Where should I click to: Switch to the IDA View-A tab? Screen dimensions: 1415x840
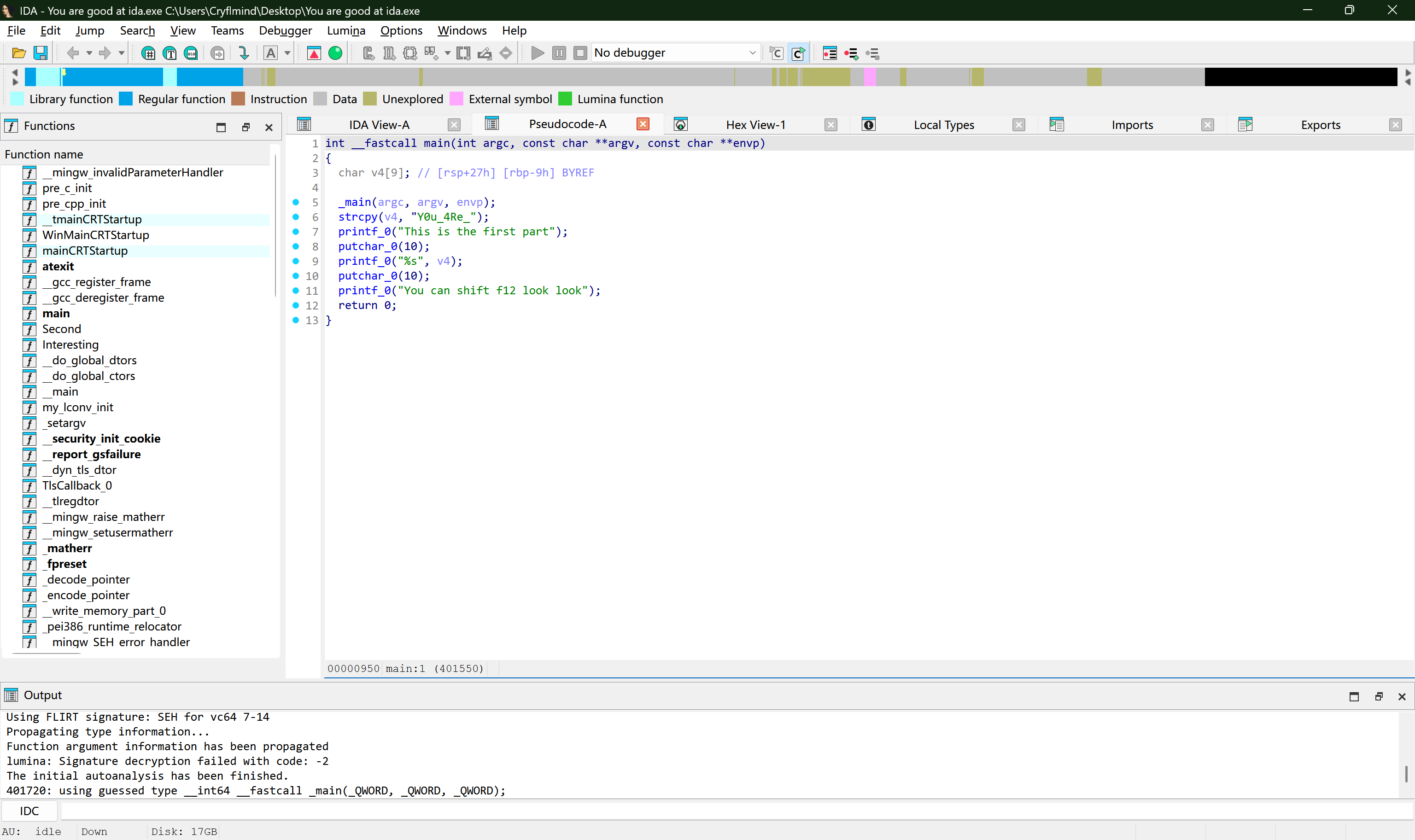(379, 125)
